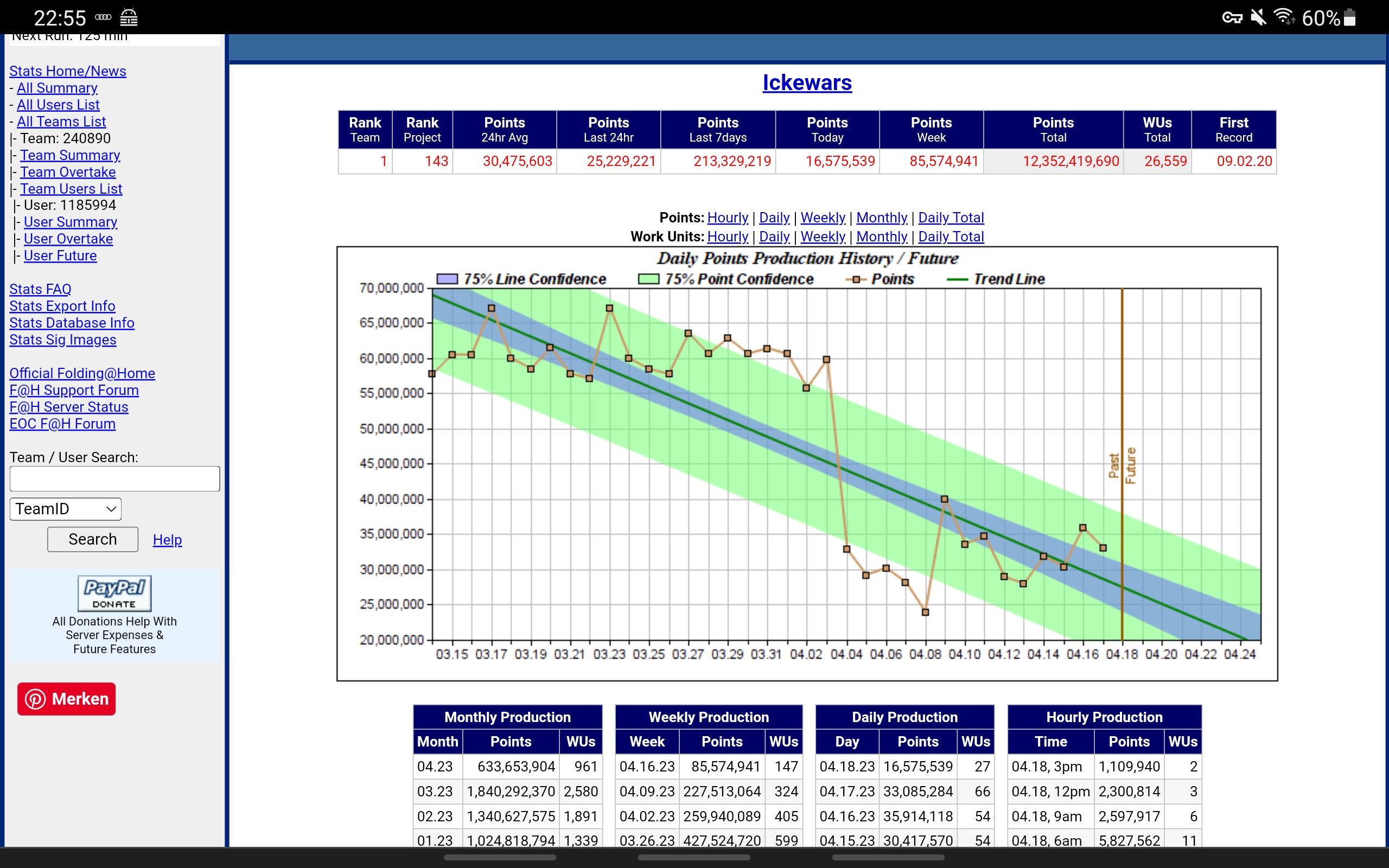Viewport: 1389px width, 868px height.
Task: Show Points Monthly chart
Action: tap(882, 218)
